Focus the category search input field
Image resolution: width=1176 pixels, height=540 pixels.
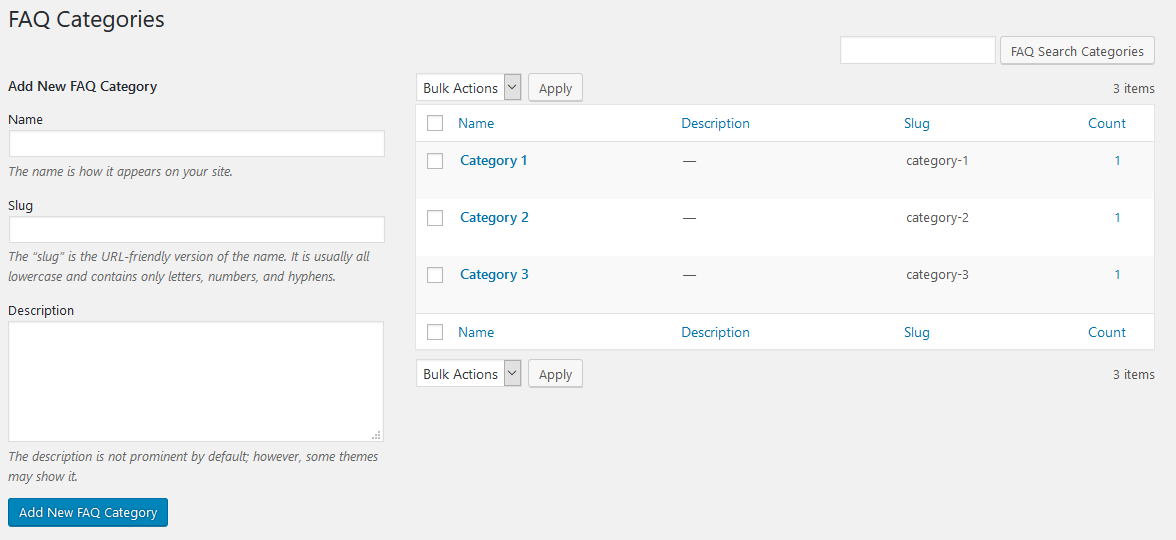917,50
